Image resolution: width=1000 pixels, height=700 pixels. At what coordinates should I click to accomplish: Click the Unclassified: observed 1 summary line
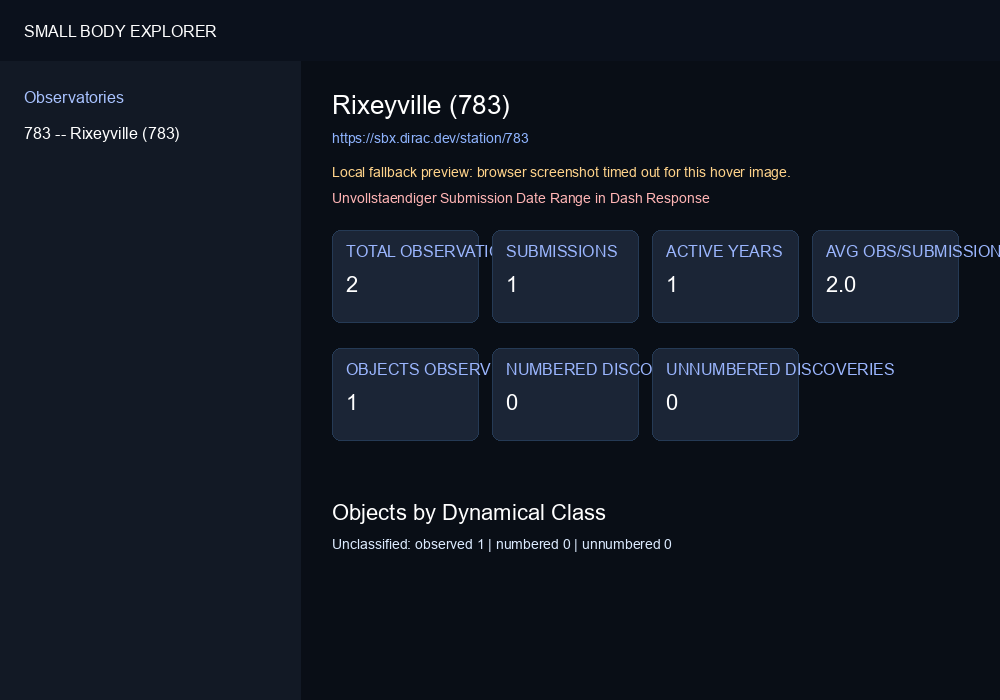[x=502, y=544]
